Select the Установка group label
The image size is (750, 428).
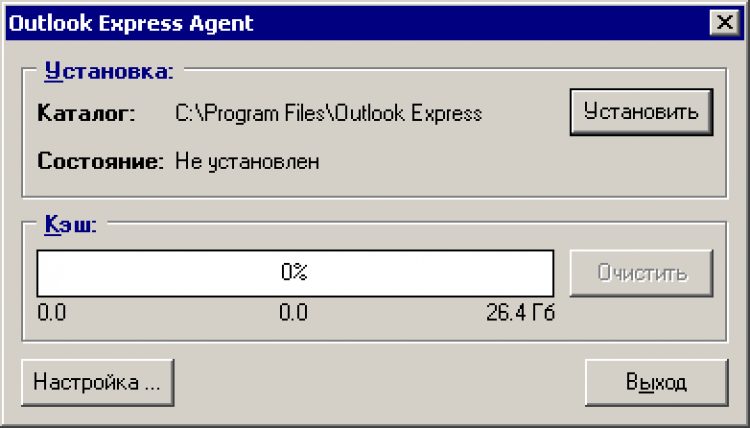[x=109, y=71]
